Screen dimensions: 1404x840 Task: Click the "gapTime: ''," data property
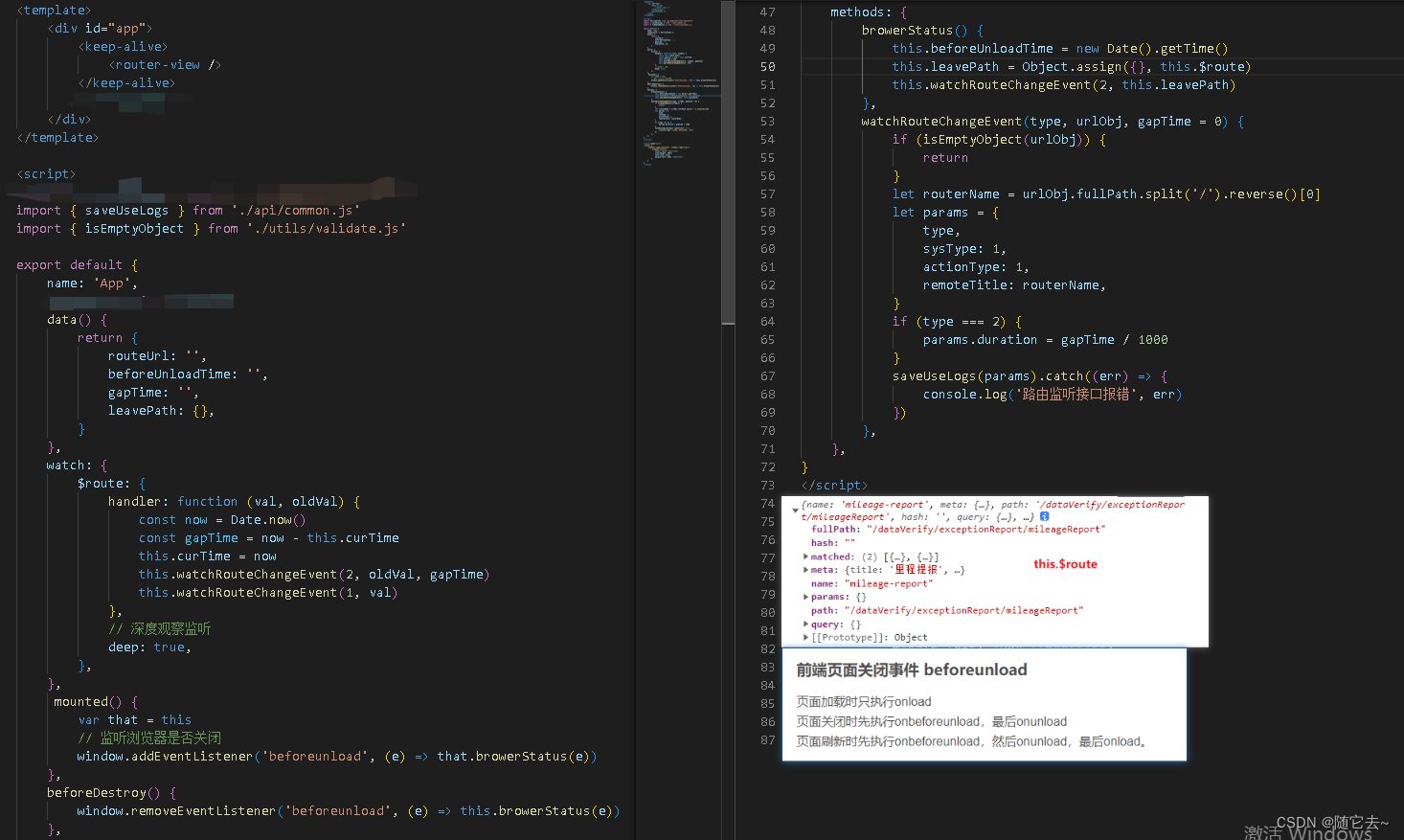point(153,393)
